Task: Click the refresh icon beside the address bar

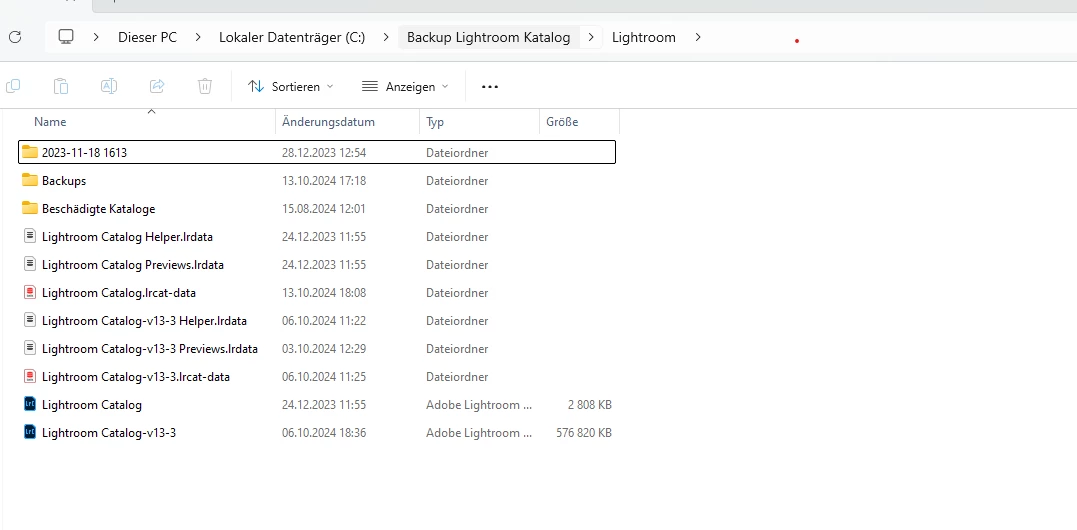Action: click(x=15, y=37)
